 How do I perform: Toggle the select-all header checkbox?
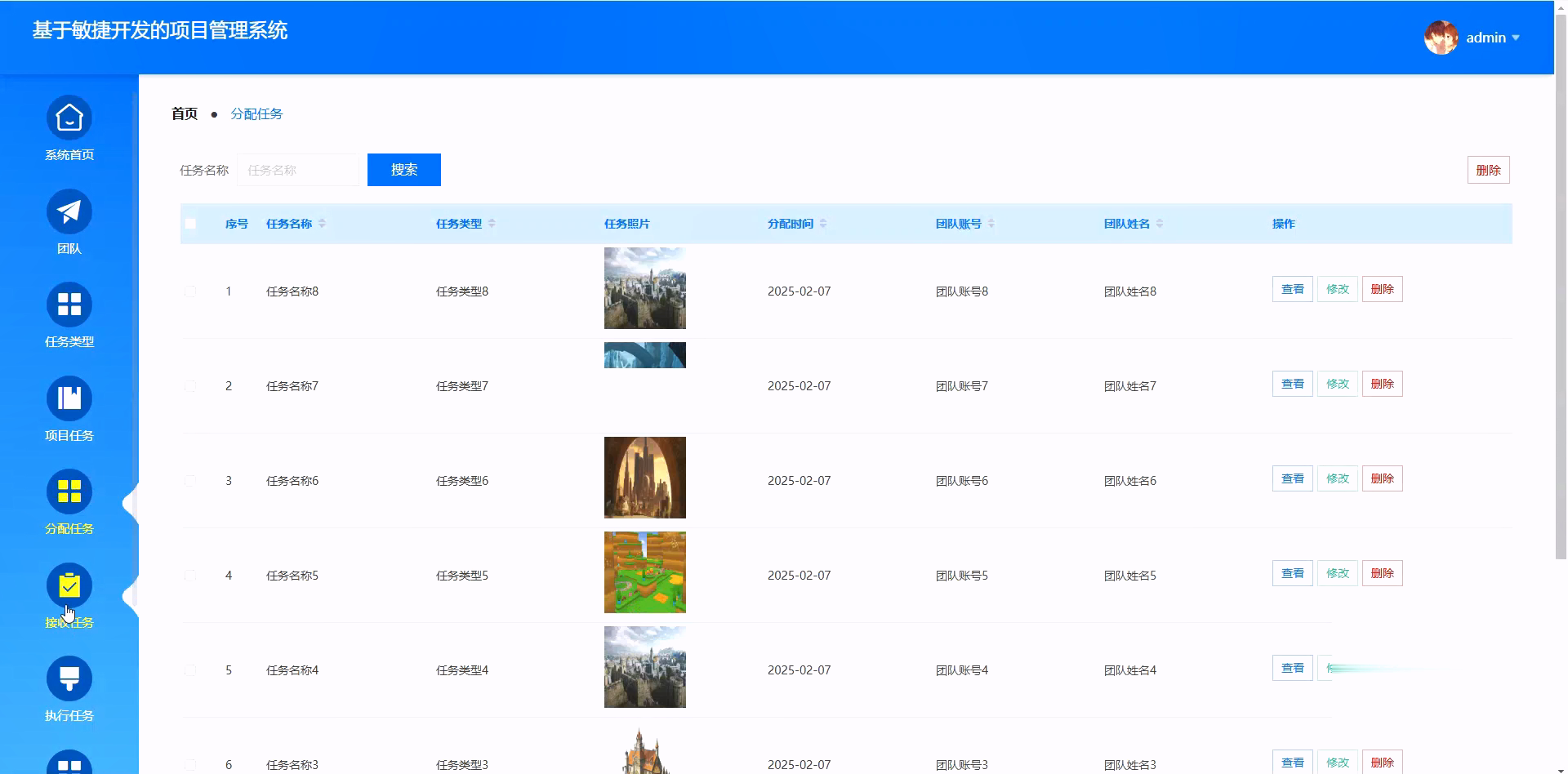click(x=190, y=224)
